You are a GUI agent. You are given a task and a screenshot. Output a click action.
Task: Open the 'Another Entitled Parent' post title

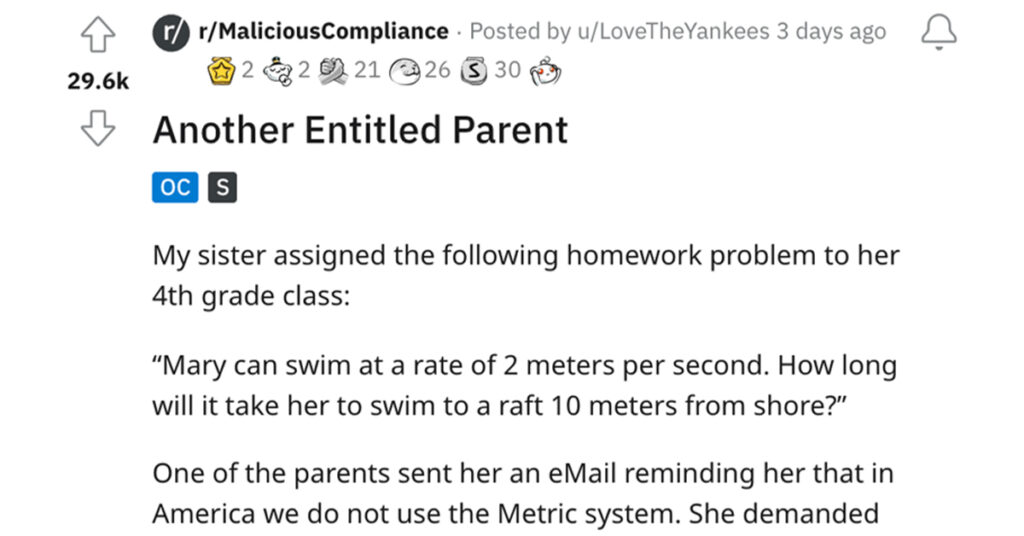click(x=360, y=129)
